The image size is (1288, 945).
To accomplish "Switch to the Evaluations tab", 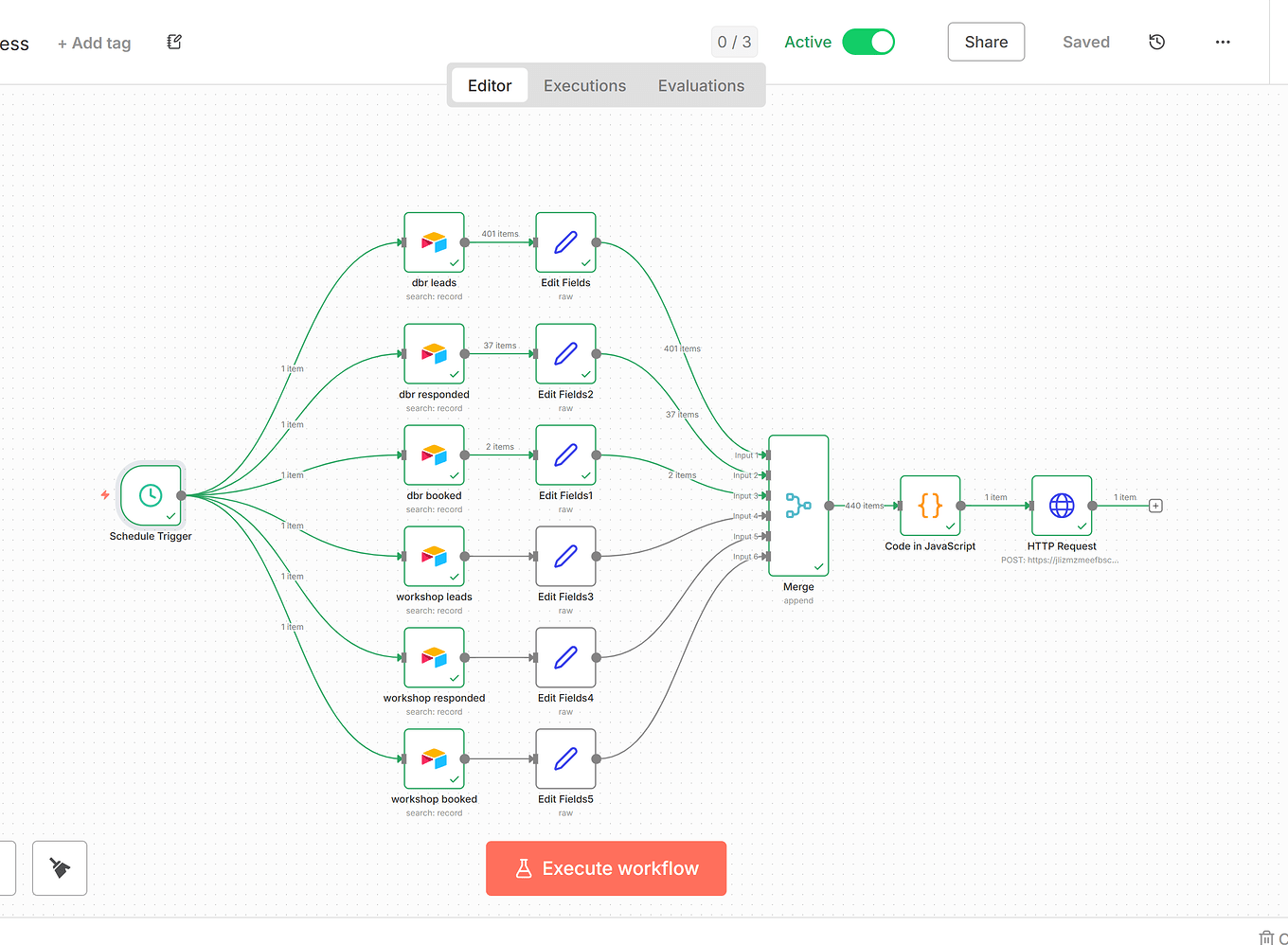I will tap(701, 85).
